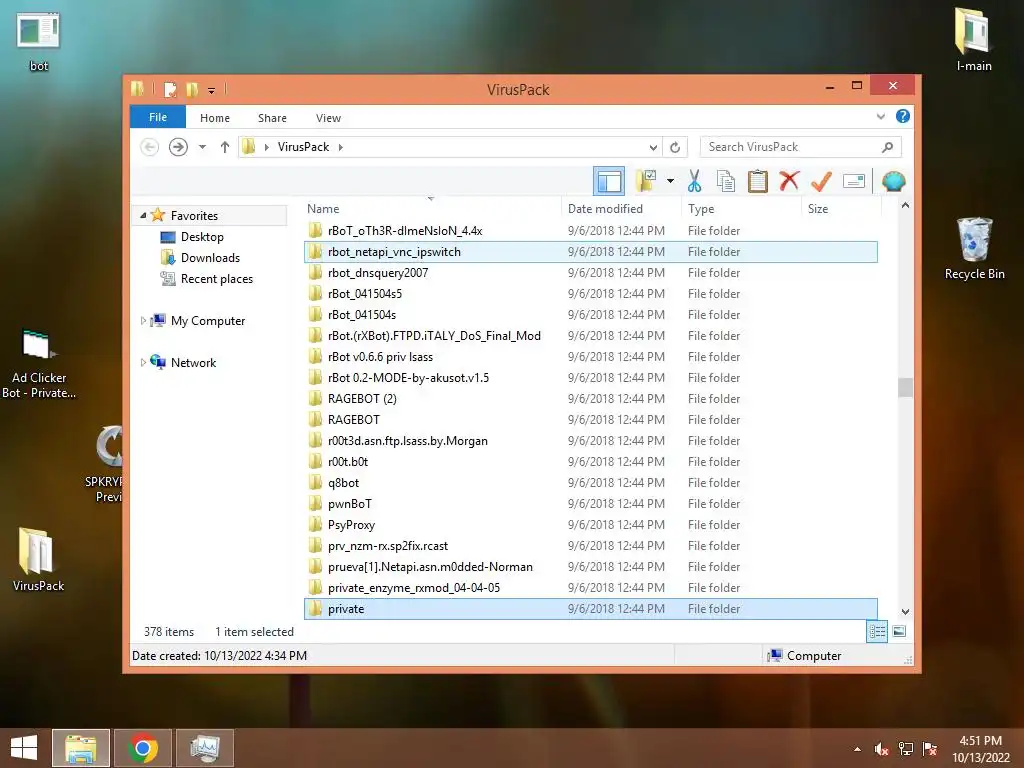
Task: Click the Cut scissors toolbar icon
Action: tap(694, 181)
